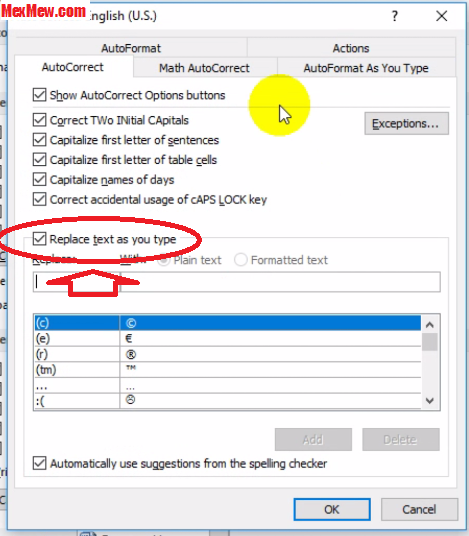Toggle Correct accidental usage of cAPS LOCK key
The image size is (469, 536).
39,199
